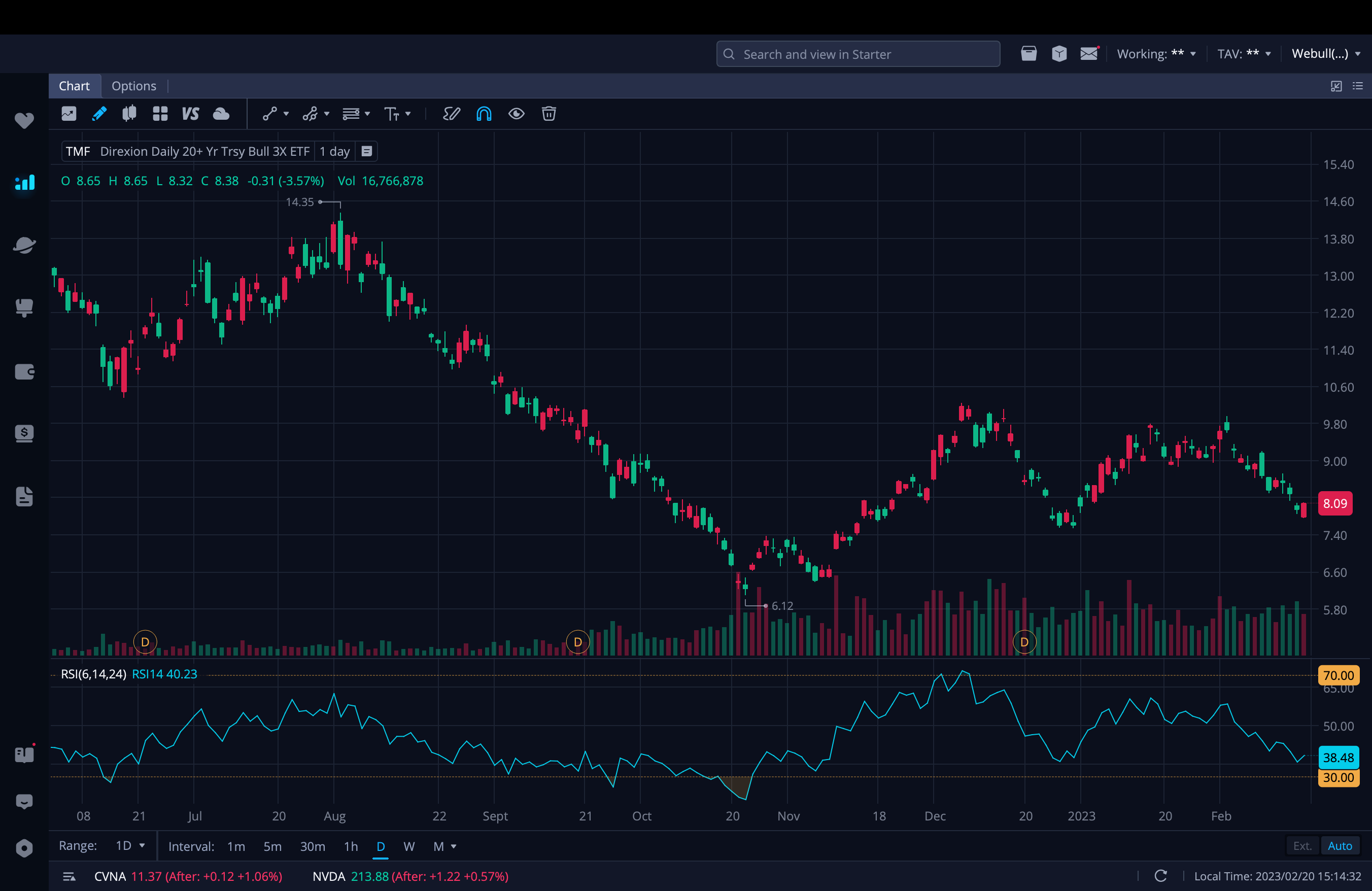Open the watchlist heart icon in sidebar
1372x891 pixels.
tap(24, 120)
